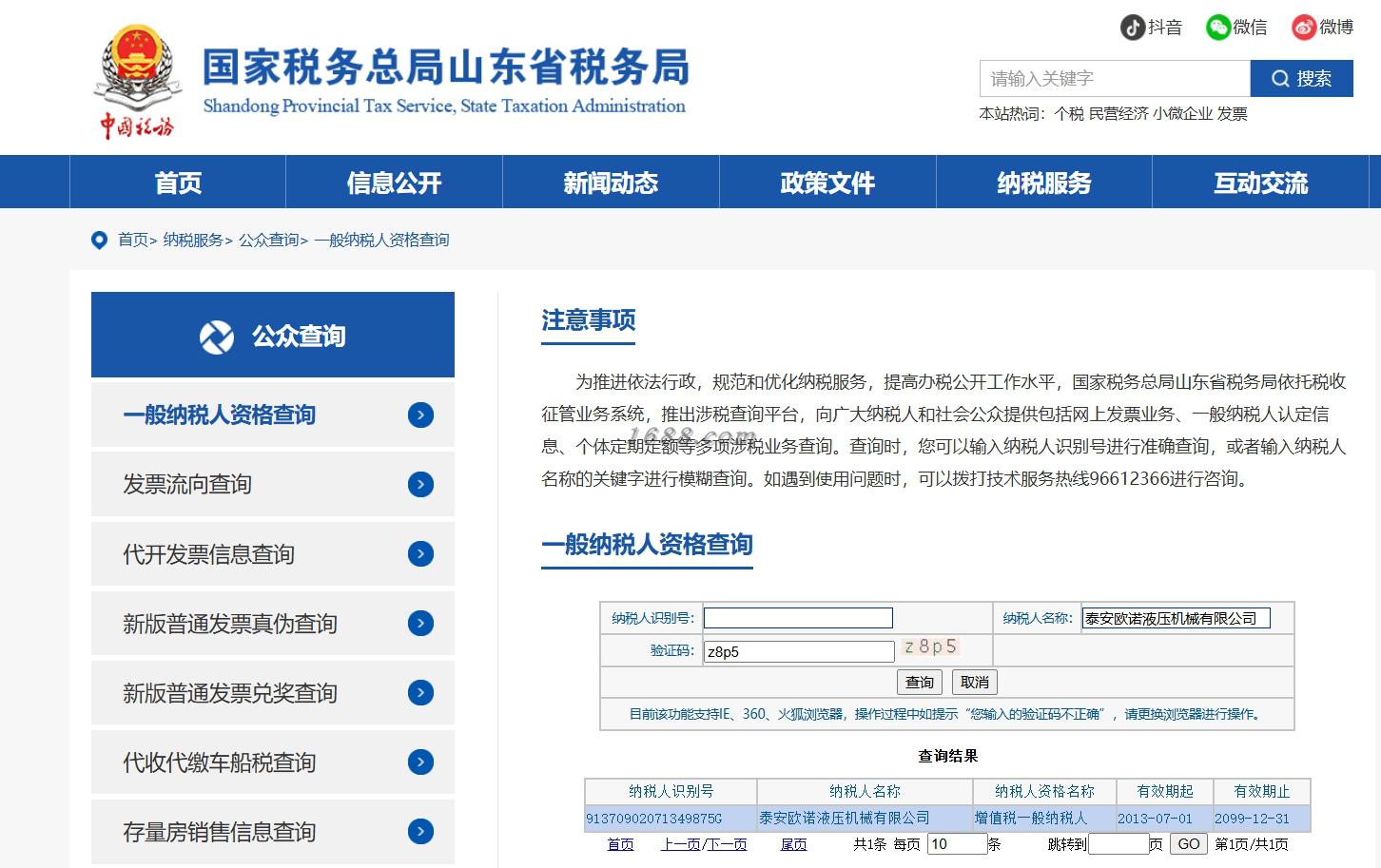
Task: Focus the 每页 rows-per-page field
Action: pos(957,844)
